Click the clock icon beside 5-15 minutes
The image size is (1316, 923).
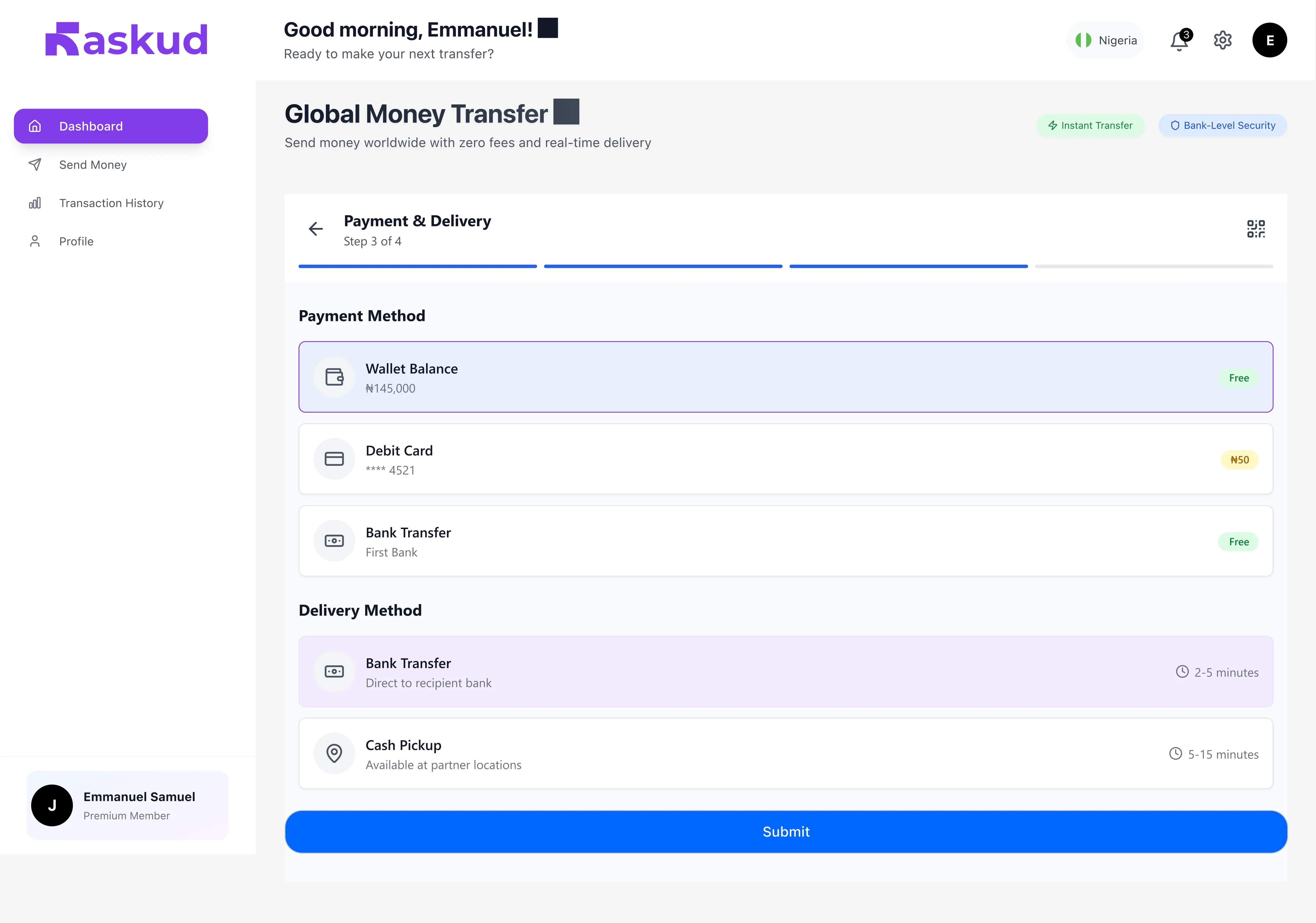tap(1176, 753)
